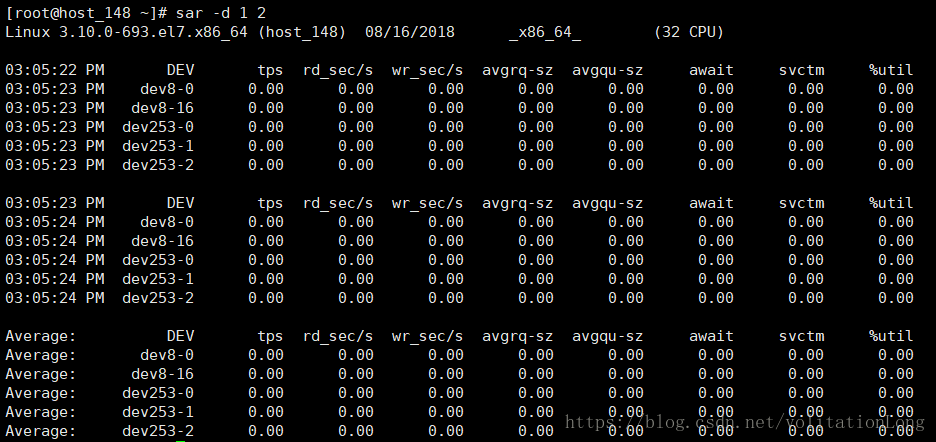Click 'avgqu-sz' header in the 03:05:22 PM row
The image size is (936, 442).
point(608,70)
